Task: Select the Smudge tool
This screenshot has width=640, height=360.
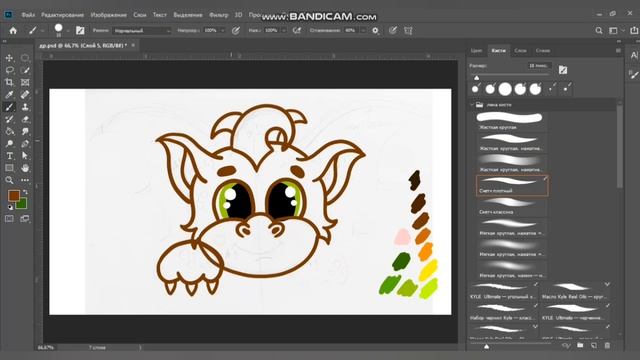Action: [x=25, y=131]
